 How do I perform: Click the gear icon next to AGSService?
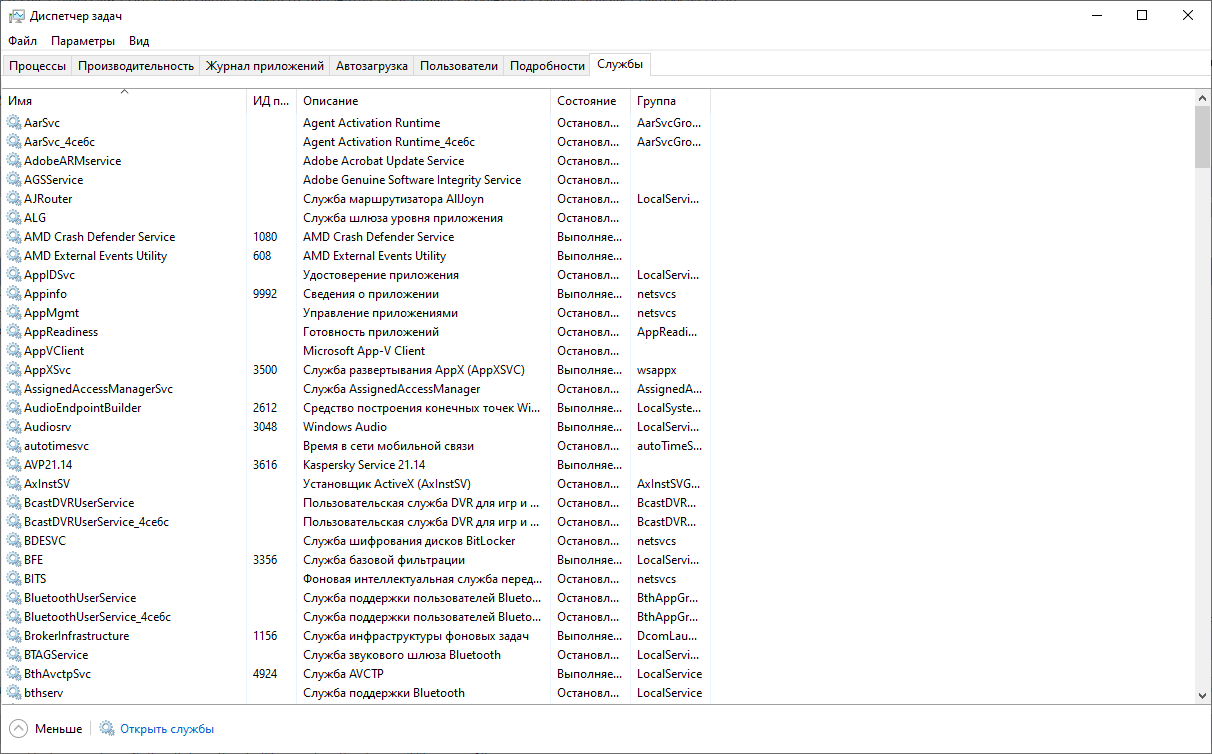(14, 180)
